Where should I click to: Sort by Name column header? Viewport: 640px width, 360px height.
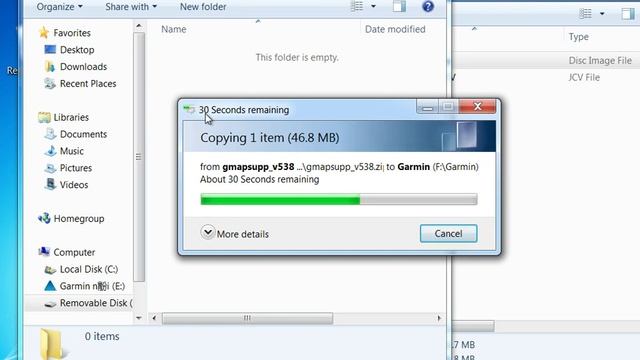pos(173,29)
